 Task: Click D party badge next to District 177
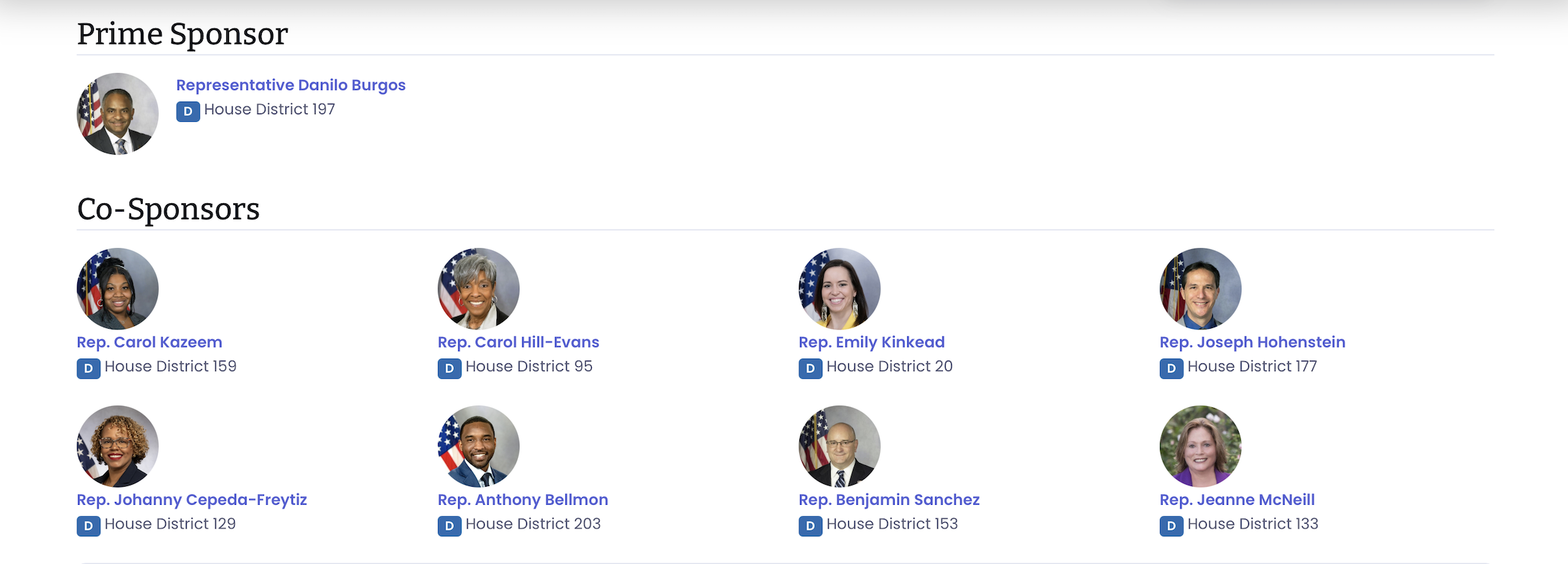1171,368
